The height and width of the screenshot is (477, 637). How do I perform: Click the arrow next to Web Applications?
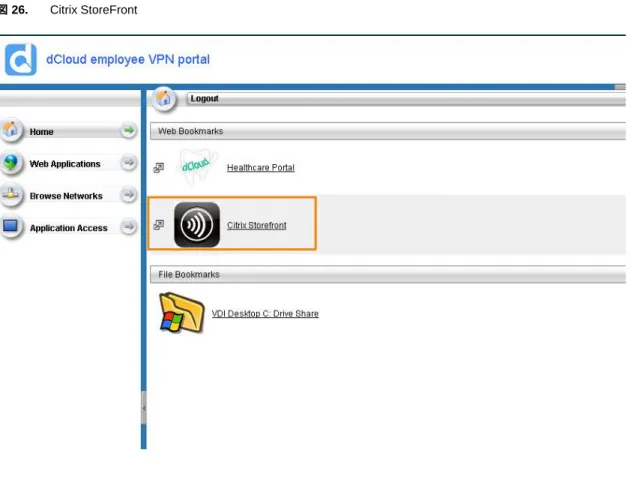pos(129,163)
